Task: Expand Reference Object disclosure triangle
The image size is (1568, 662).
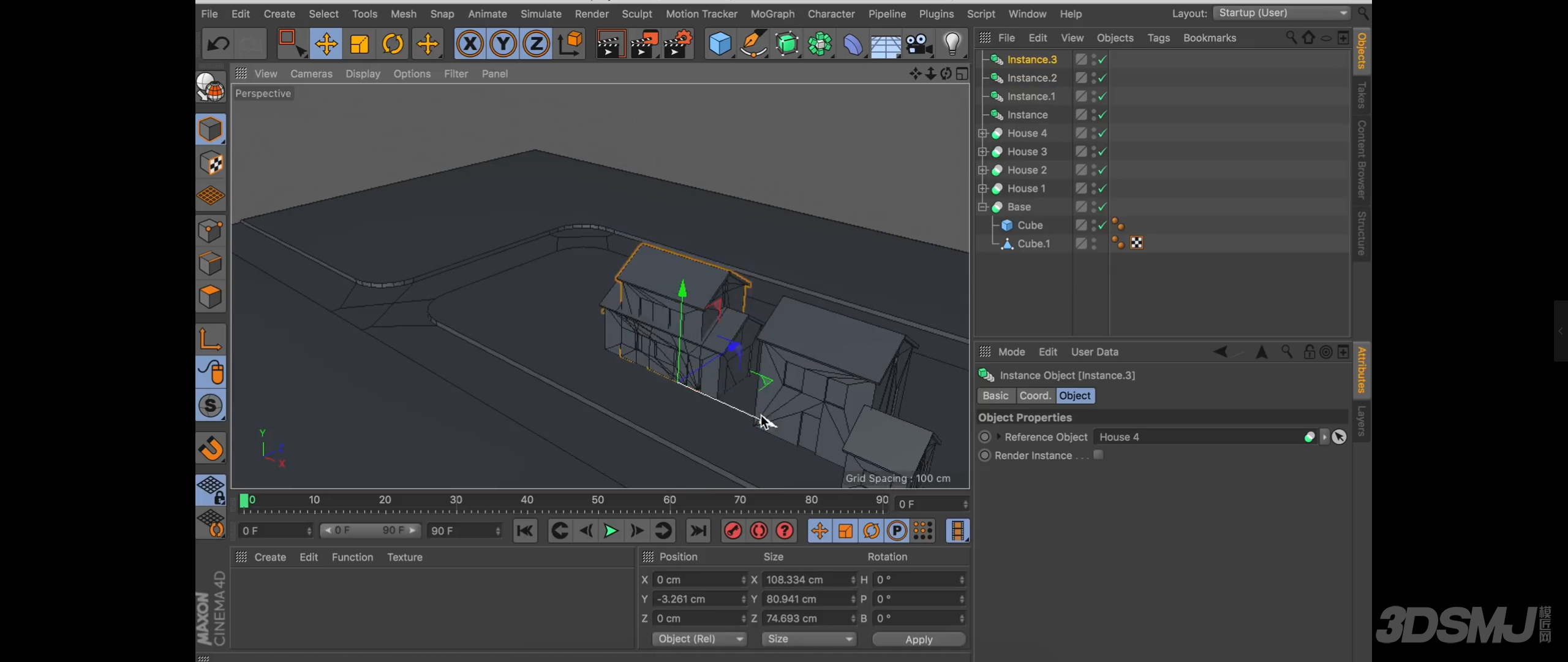Action: click(x=998, y=436)
